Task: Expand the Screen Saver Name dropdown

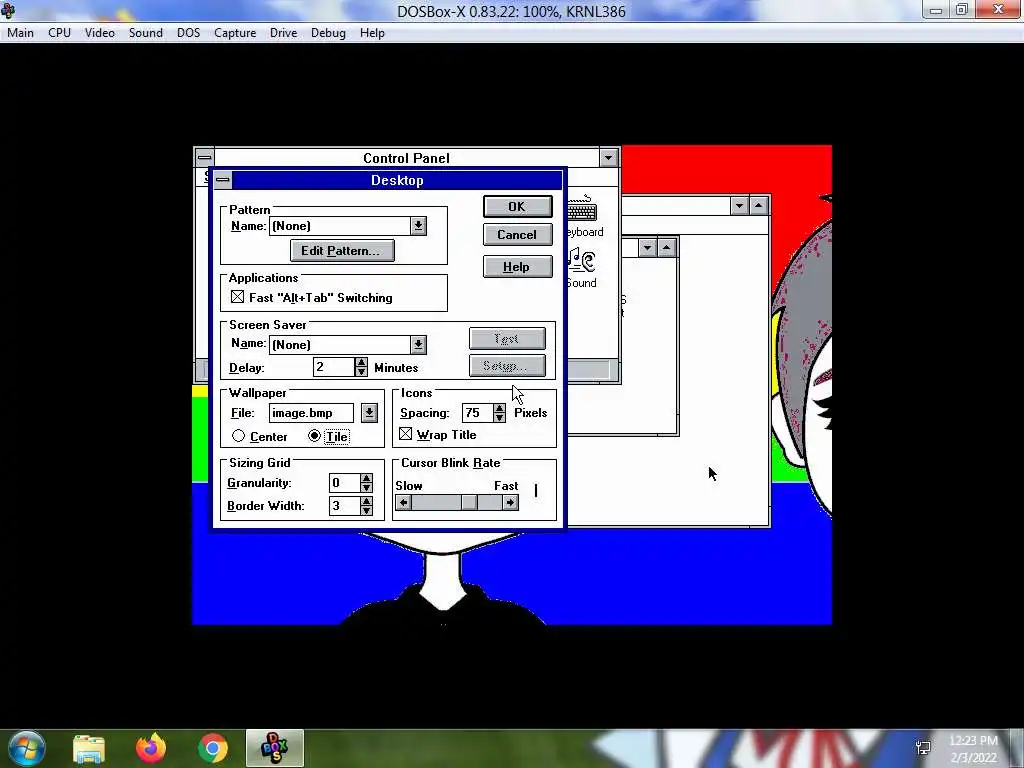Action: 418,344
